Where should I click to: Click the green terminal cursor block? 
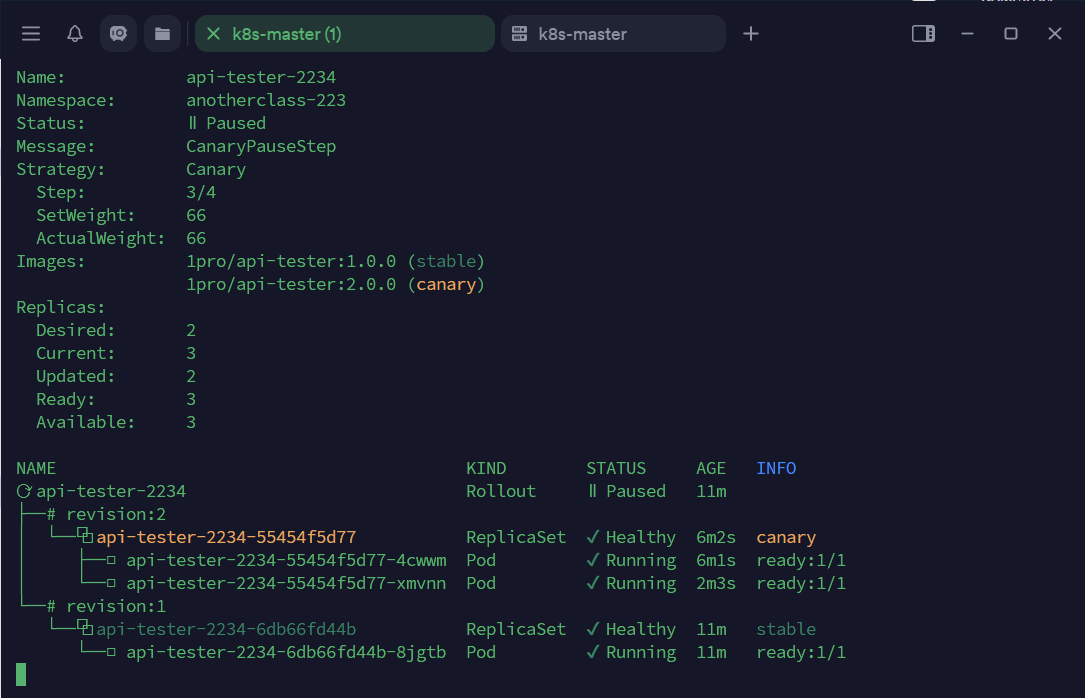tap(21, 674)
